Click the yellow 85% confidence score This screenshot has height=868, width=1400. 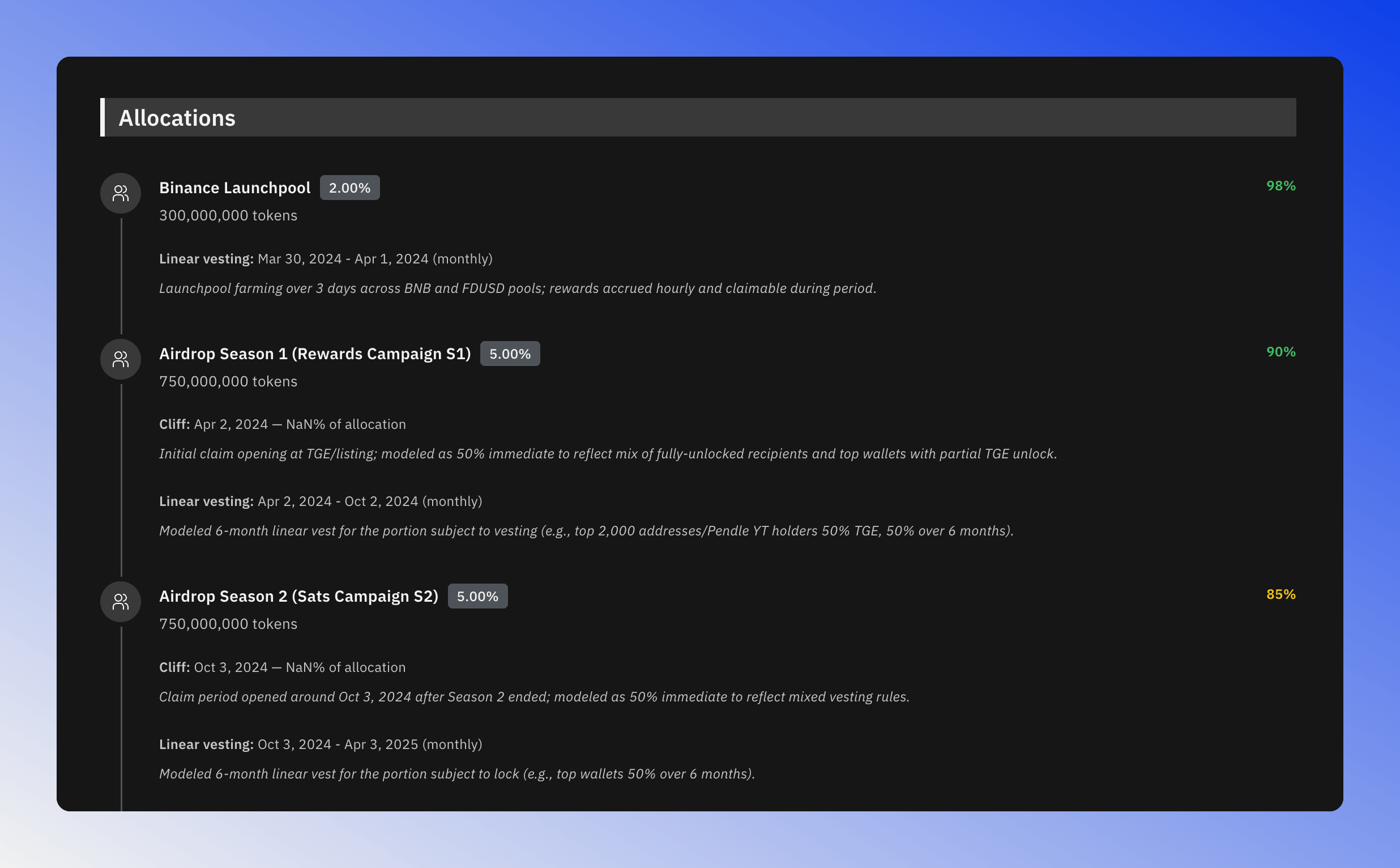tap(1280, 594)
